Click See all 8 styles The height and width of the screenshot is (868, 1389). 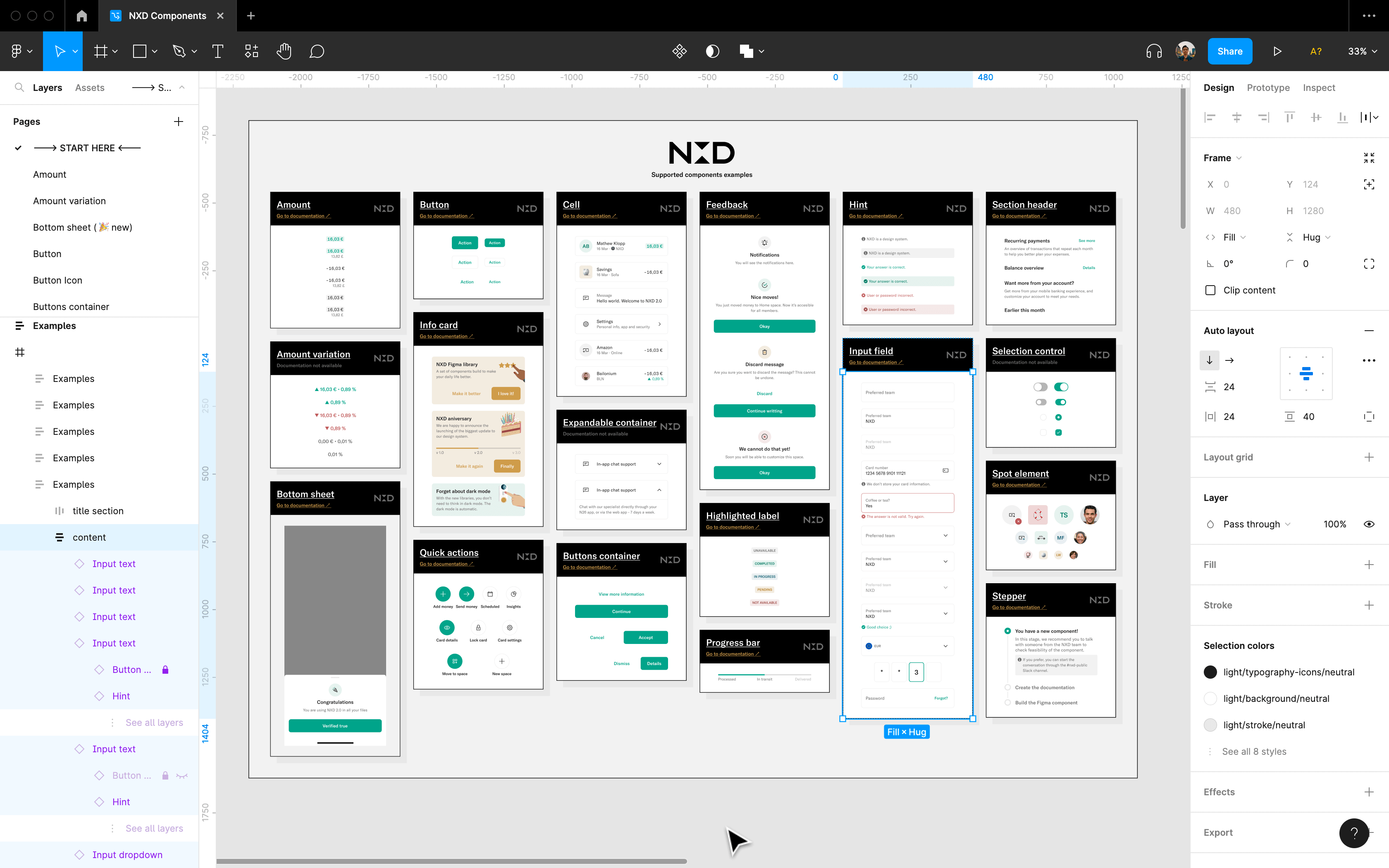coord(1253,751)
